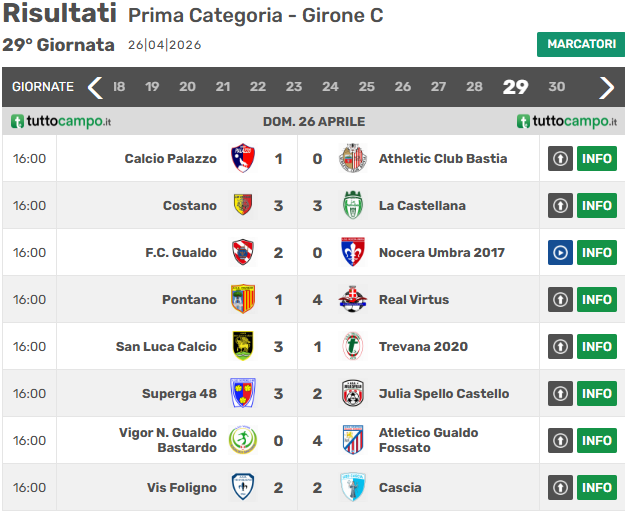Click the Calcio Palazzo team crest
The image size is (625, 515).
(243, 158)
